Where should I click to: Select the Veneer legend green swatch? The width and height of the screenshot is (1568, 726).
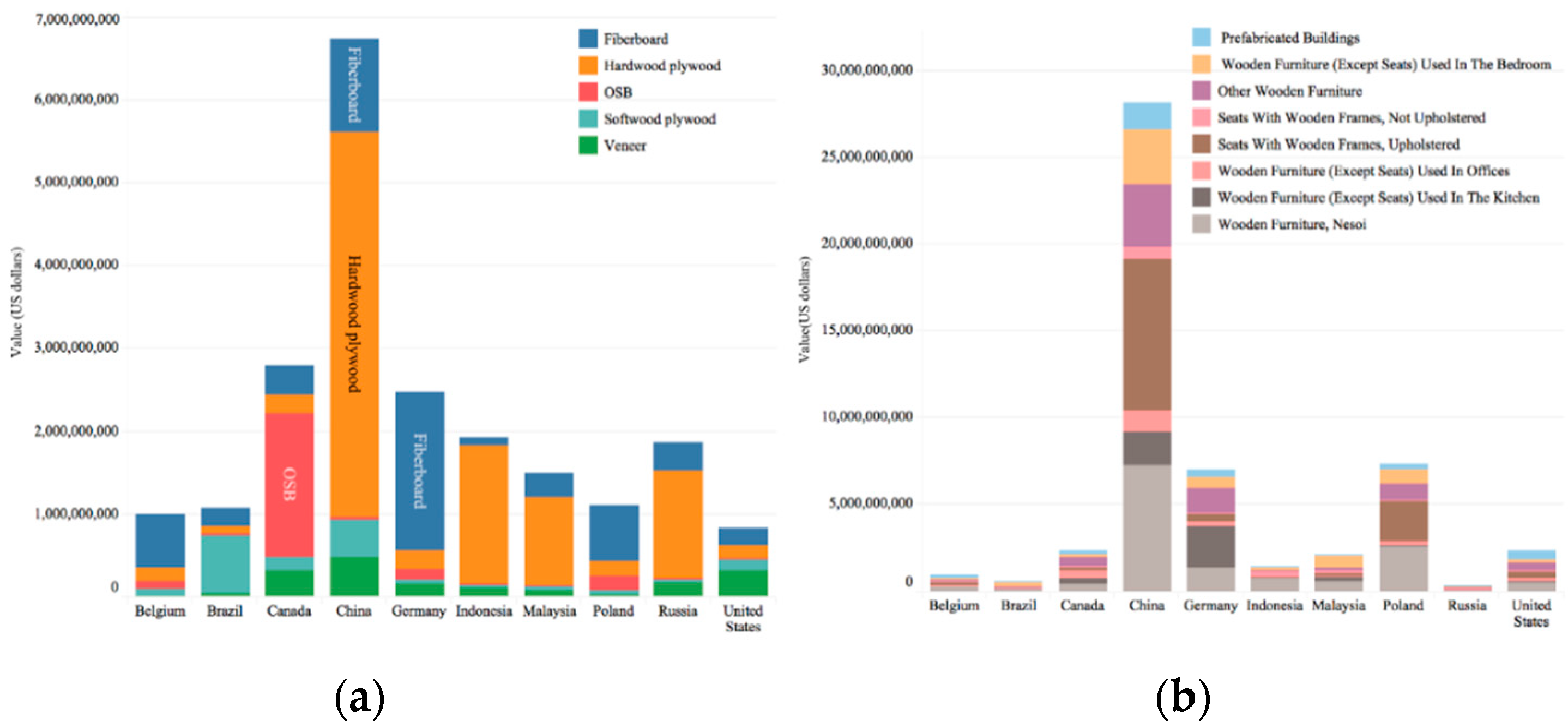pos(587,145)
